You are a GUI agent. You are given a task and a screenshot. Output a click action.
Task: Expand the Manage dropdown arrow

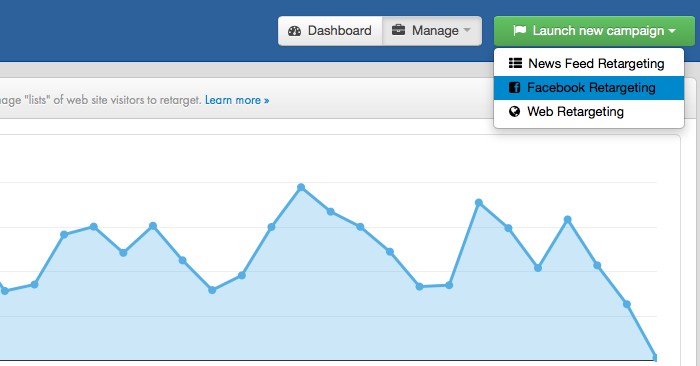[467, 30]
